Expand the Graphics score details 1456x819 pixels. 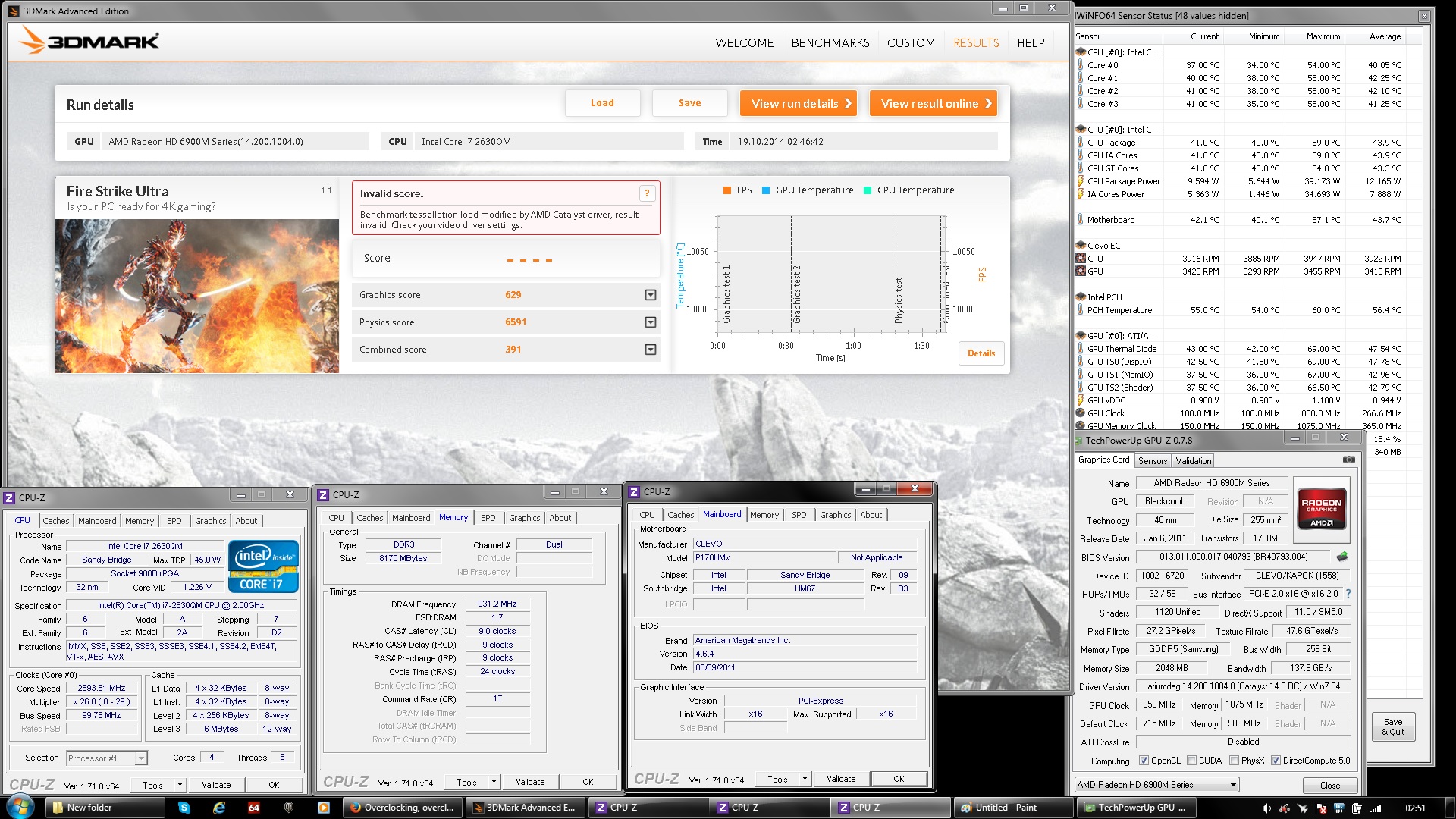(x=650, y=295)
